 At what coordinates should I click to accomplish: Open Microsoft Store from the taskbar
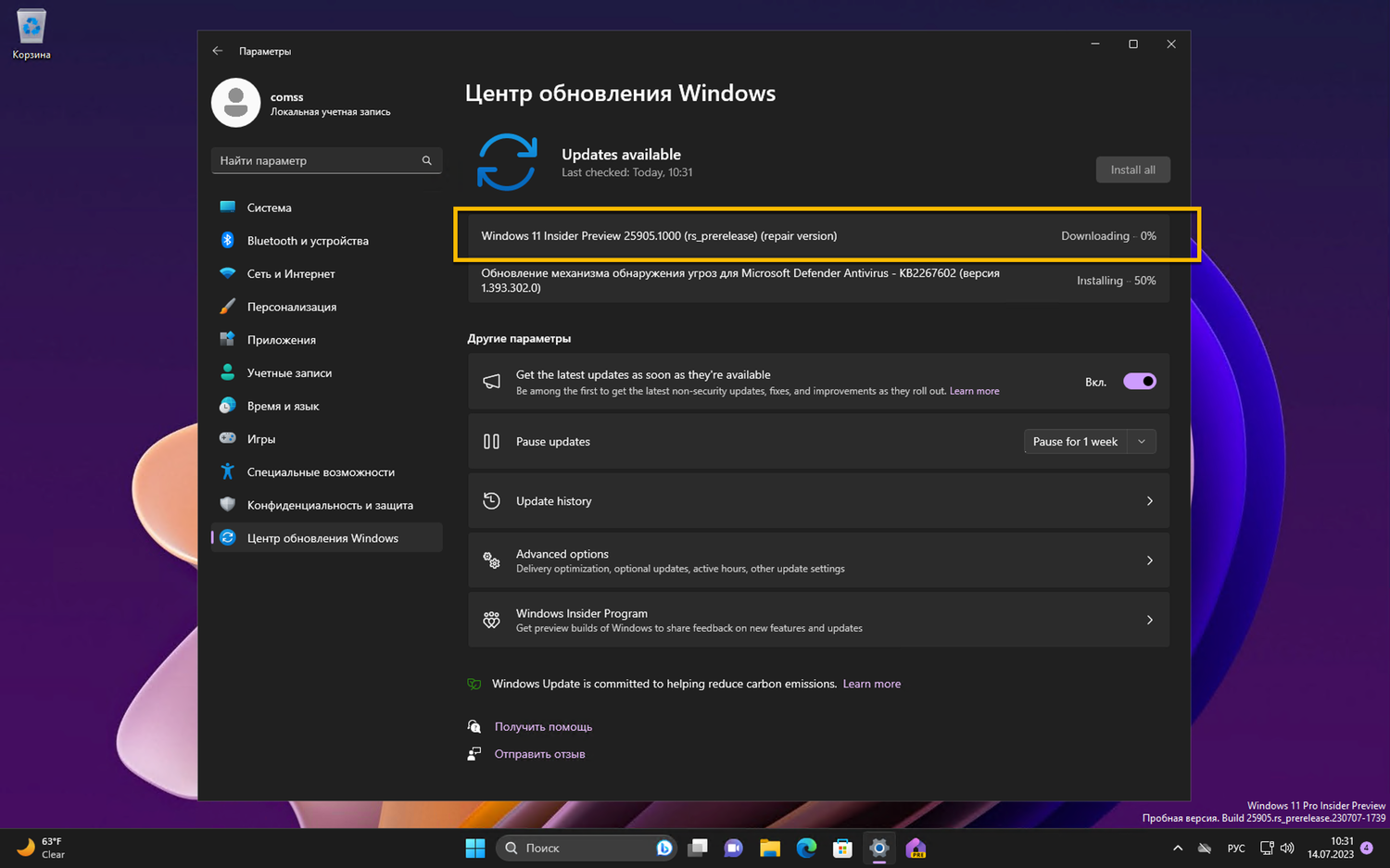coord(842,848)
